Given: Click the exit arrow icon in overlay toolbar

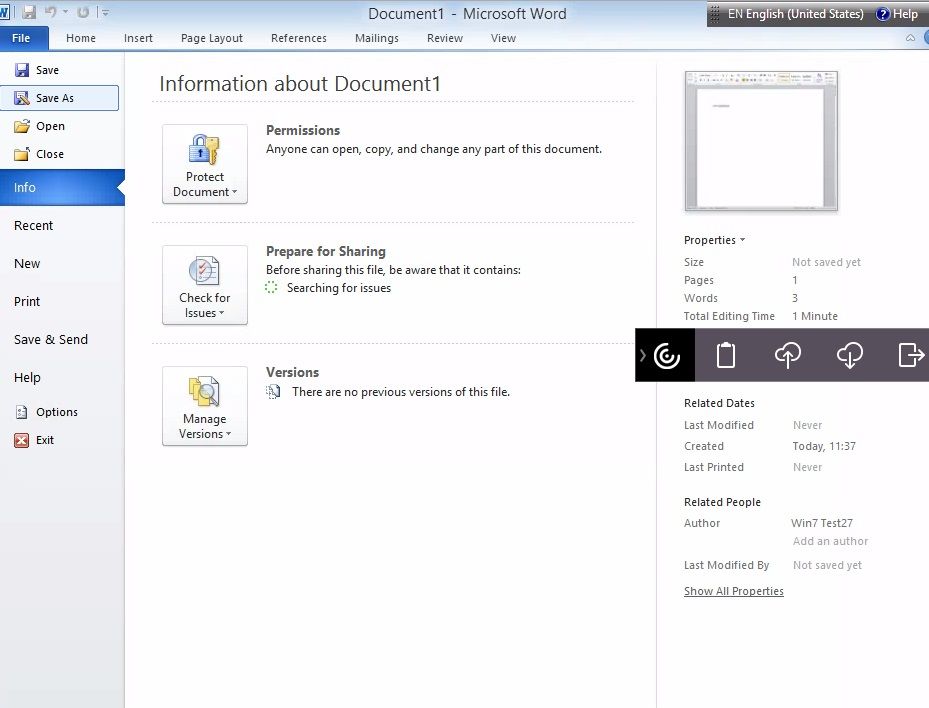Looking at the screenshot, I should pos(910,355).
